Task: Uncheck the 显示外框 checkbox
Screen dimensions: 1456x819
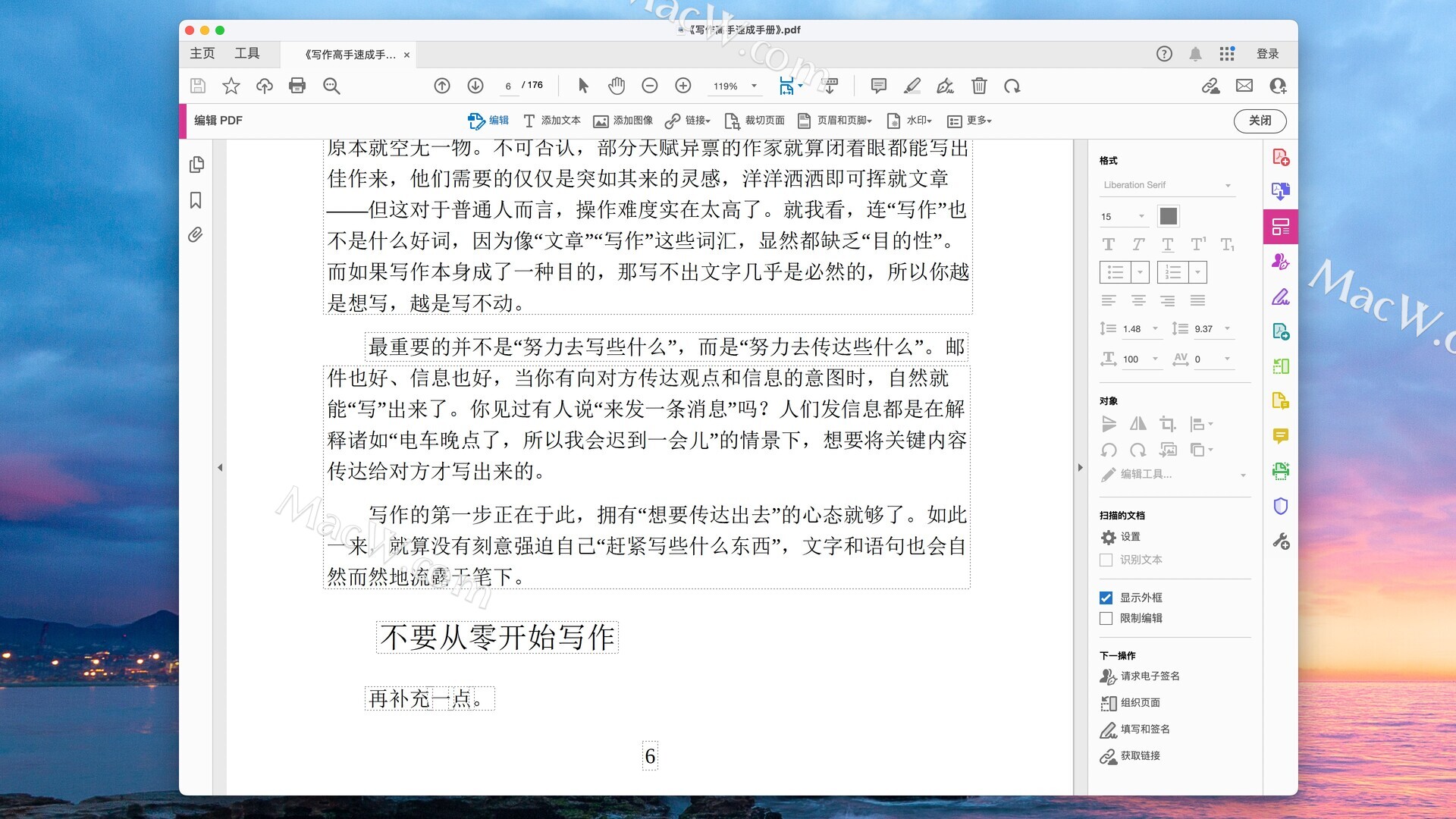Action: coord(1106,598)
